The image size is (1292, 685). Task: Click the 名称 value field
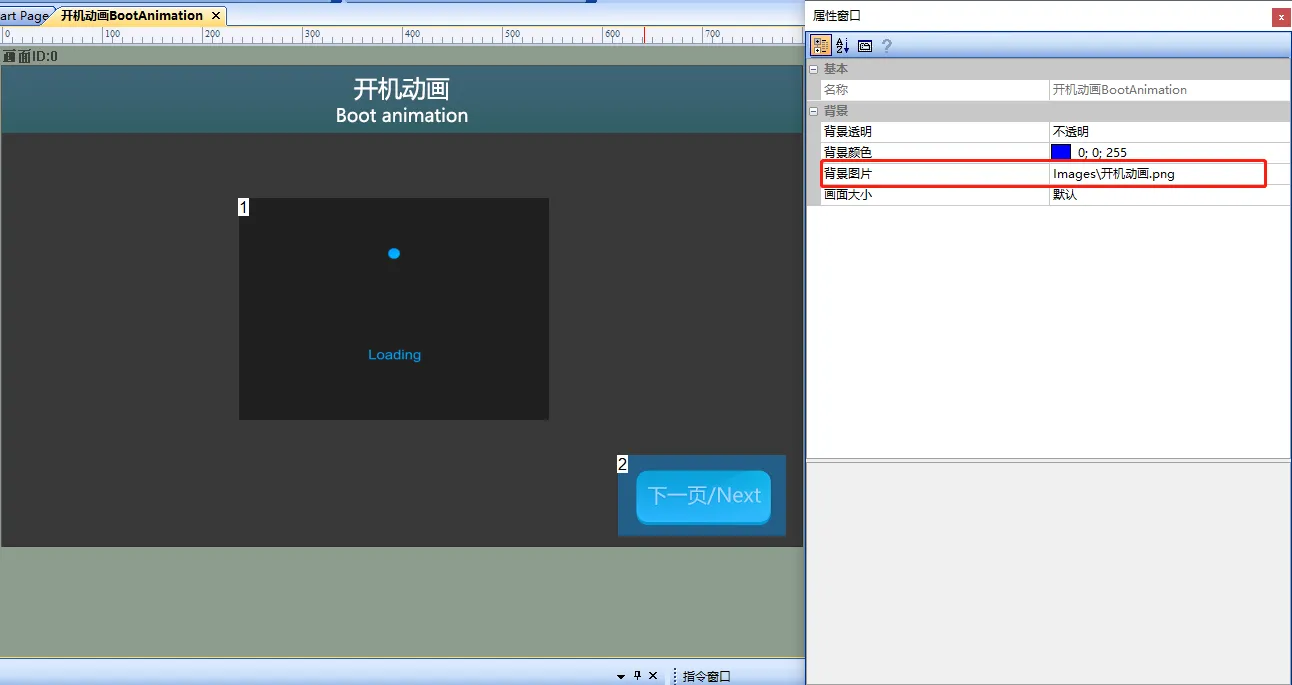pos(1169,90)
